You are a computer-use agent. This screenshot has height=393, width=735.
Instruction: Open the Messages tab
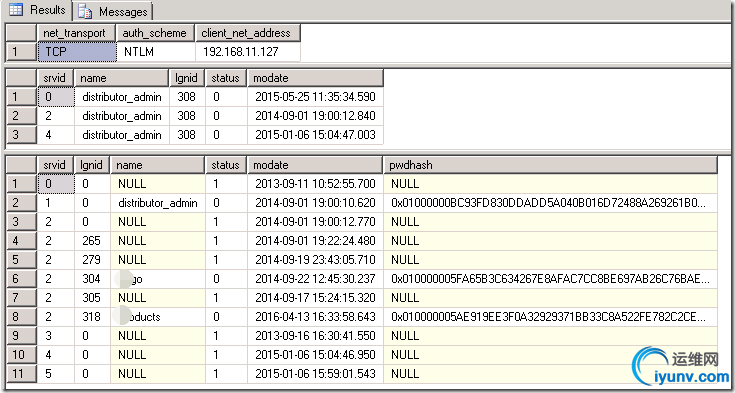point(114,11)
